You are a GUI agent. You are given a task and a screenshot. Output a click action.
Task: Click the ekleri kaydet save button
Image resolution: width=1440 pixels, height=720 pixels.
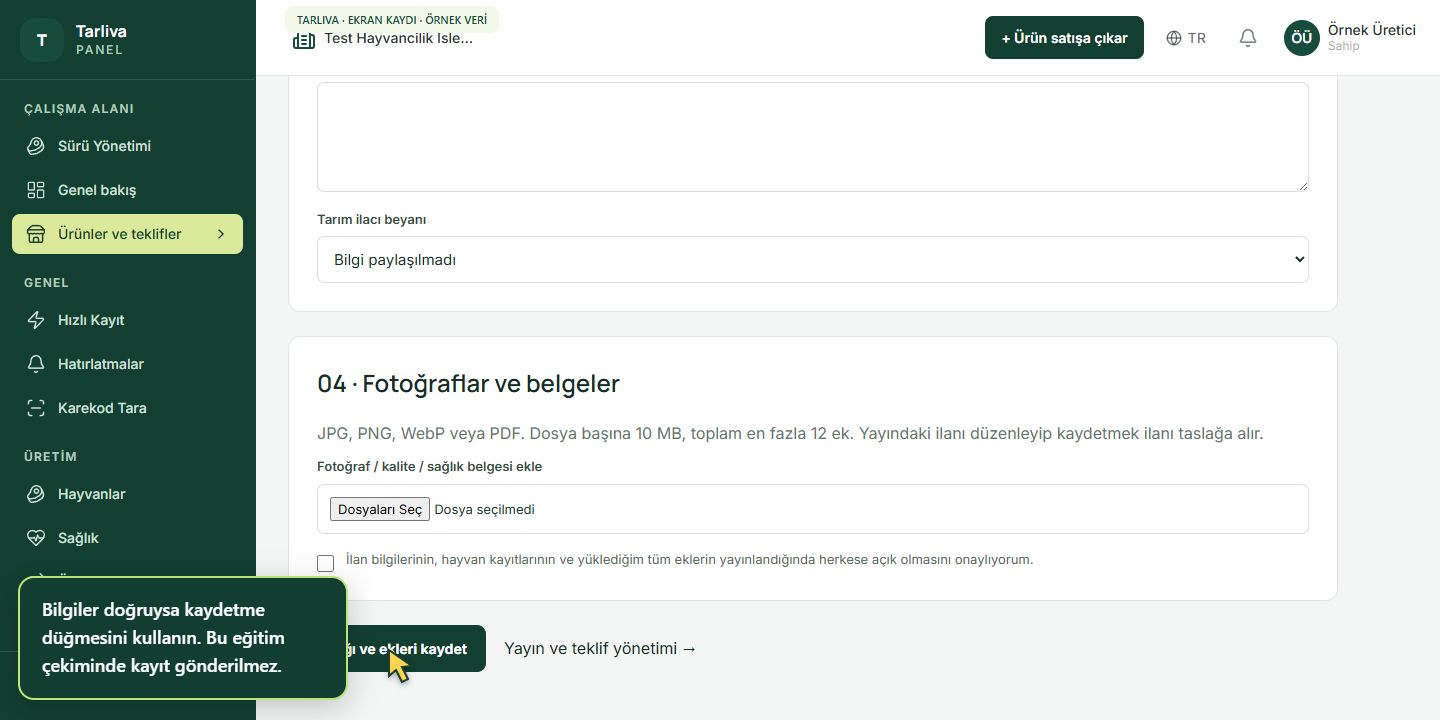click(x=416, y=648)
